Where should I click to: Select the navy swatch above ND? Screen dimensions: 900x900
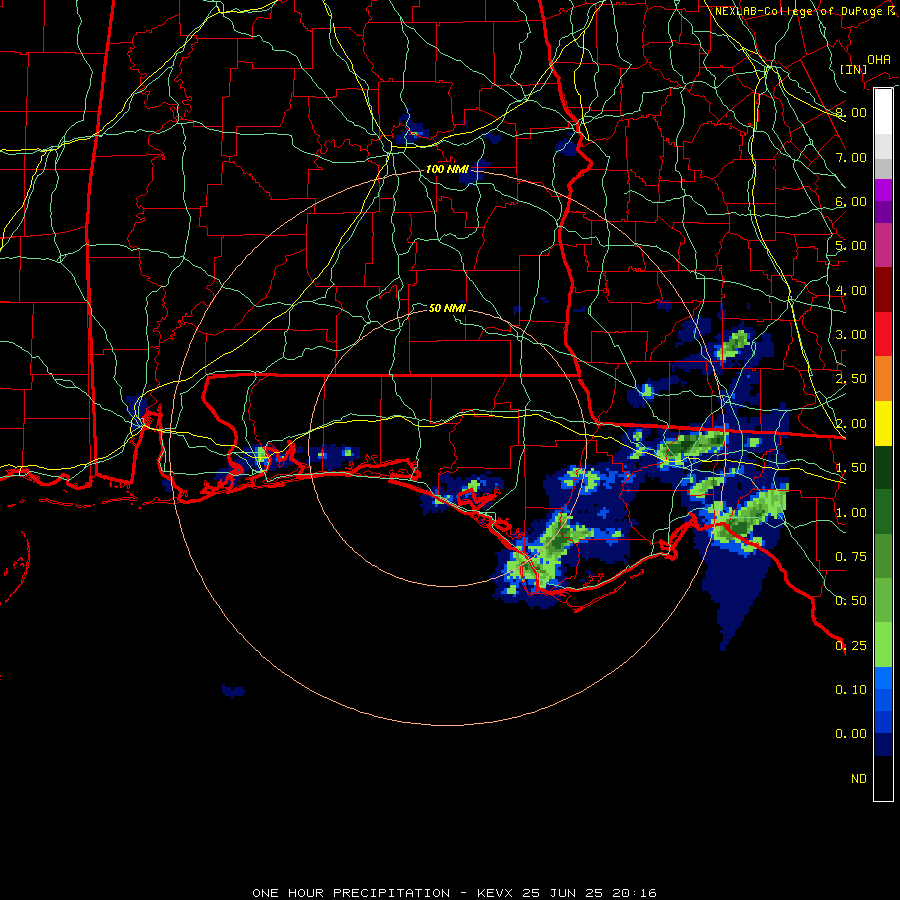tap(883, 744)
